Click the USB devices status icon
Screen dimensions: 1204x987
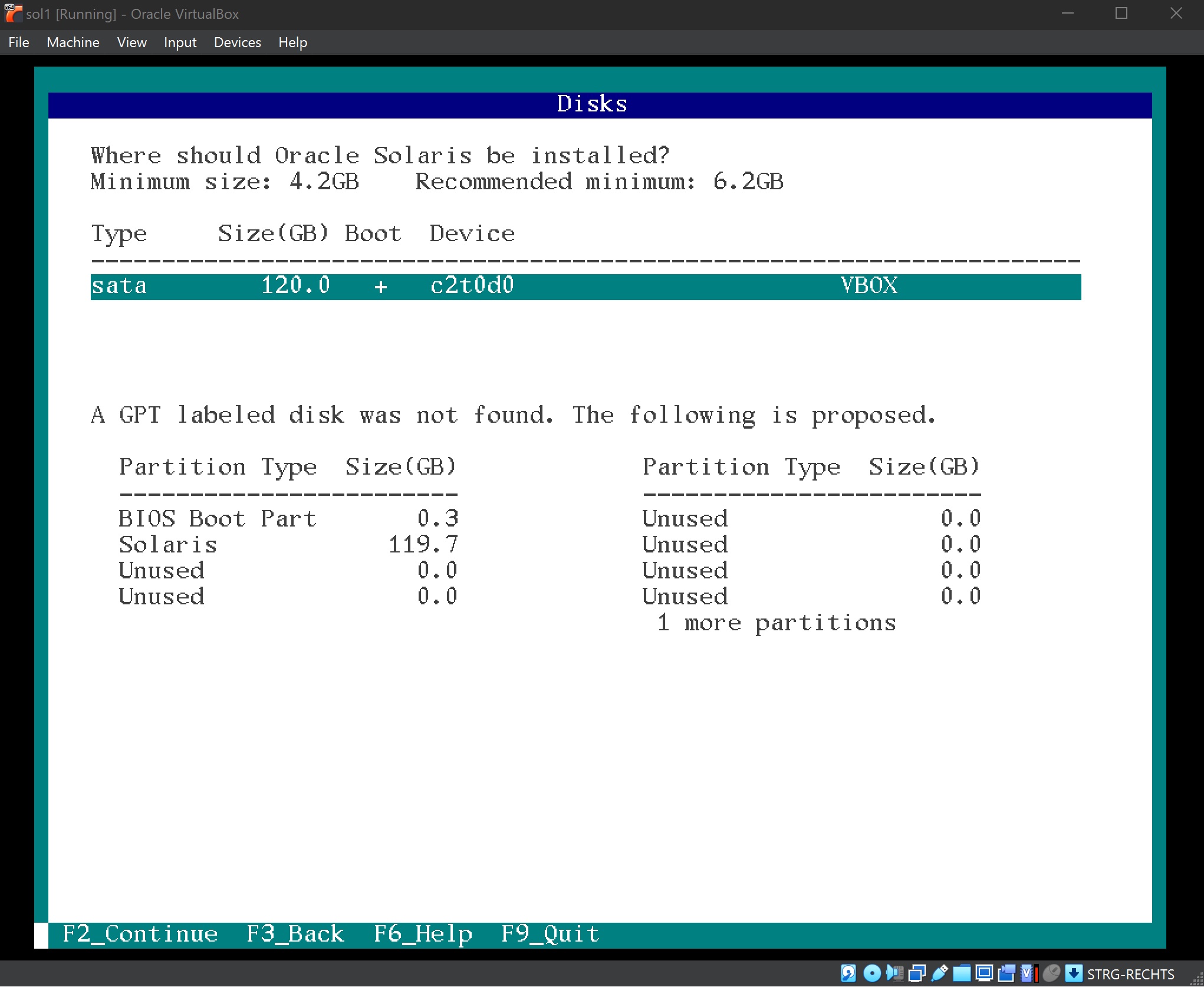(x=939, y=973)
